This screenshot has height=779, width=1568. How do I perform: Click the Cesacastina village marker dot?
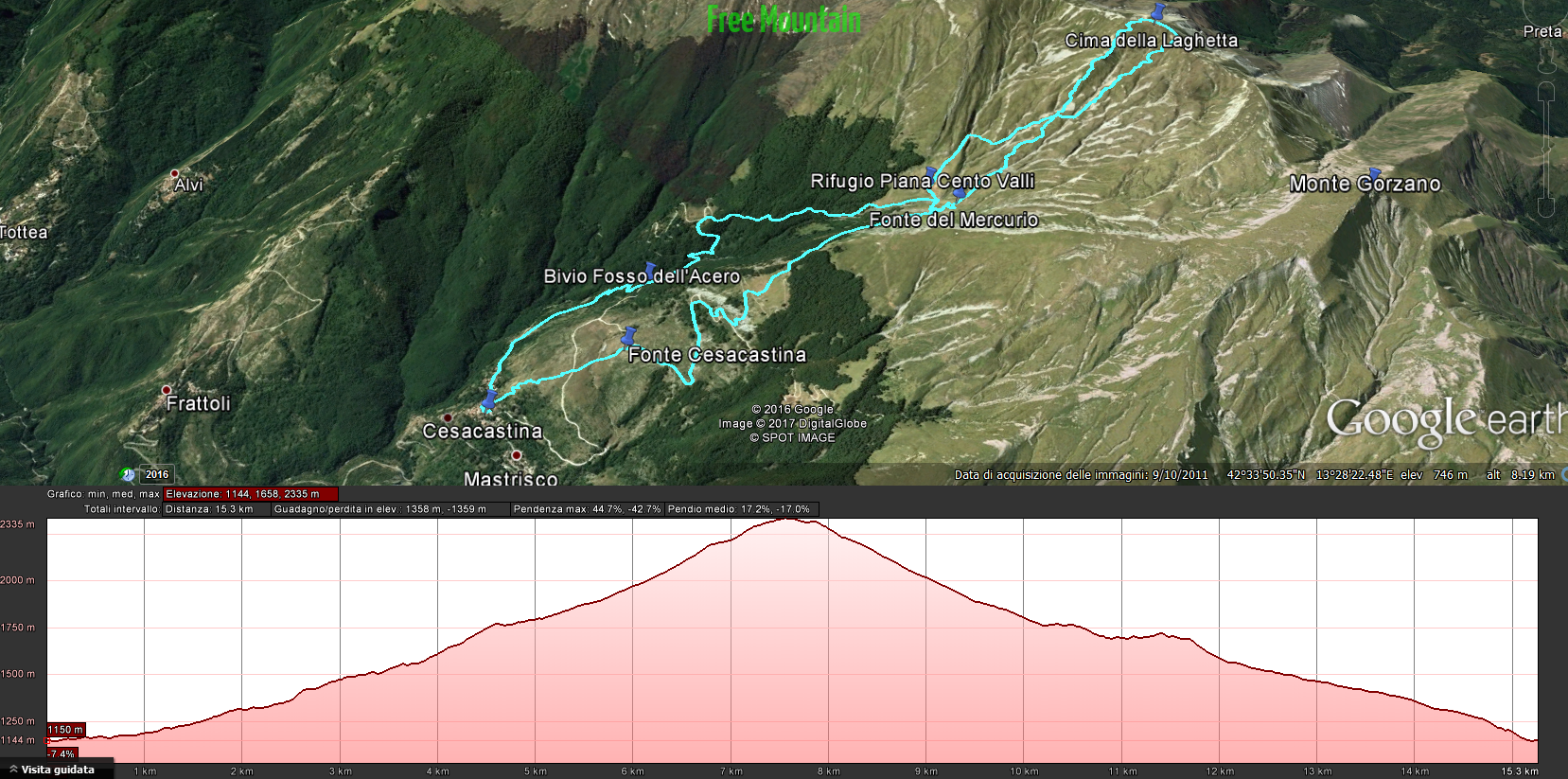(x=448, y=417)
